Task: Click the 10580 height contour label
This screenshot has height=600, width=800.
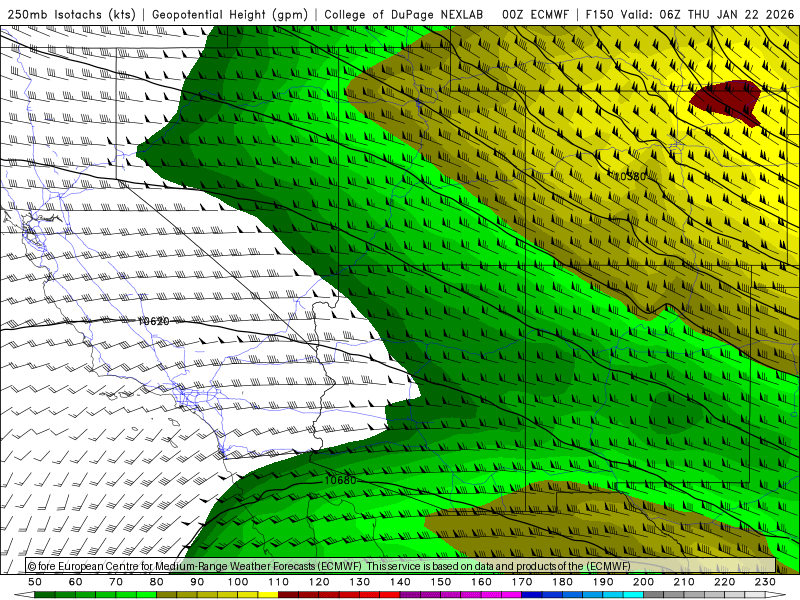Action: pos(629,177)
